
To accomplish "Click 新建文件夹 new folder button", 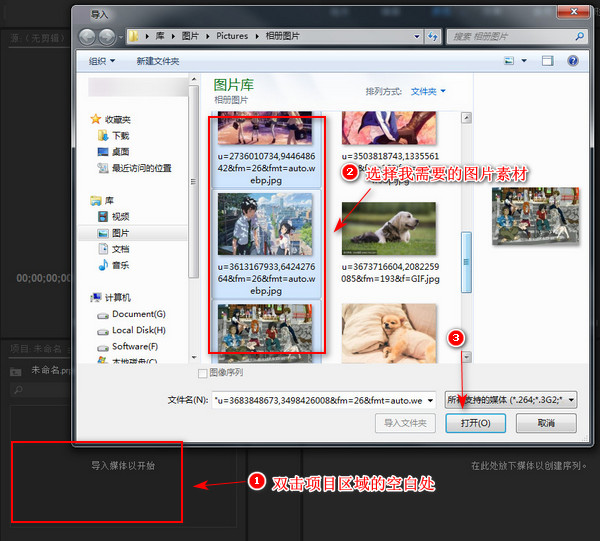I will pyautogui.click(x=158, y=61).
